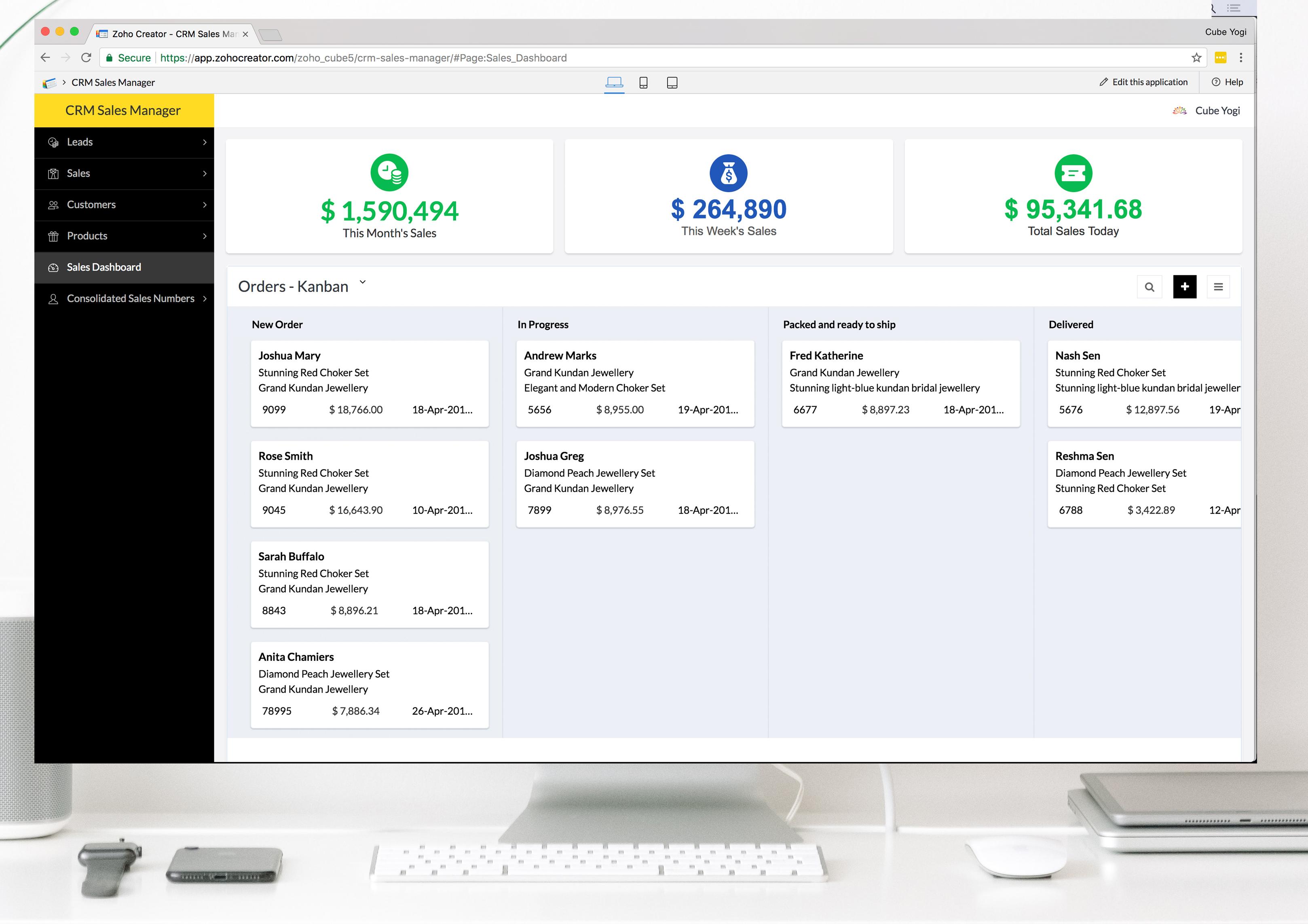The height and width of the screenshot is (924, 1308).
Task: Switch to desktop preview icon
Action: [614, 82]
